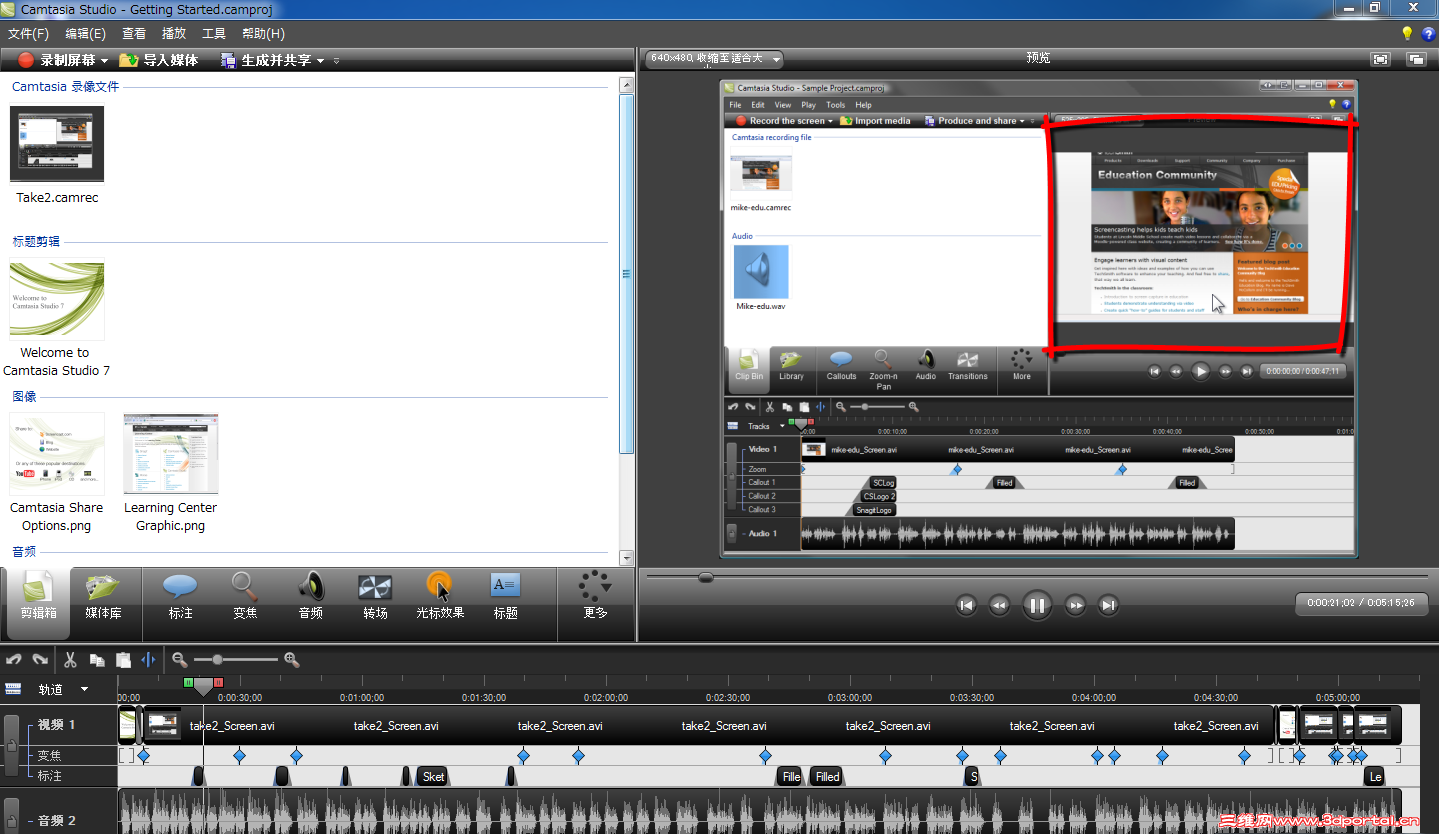The height and width of the screenshot is (834, 1439).
Task: Show 更多 additional task tabs
Action: 595,597
